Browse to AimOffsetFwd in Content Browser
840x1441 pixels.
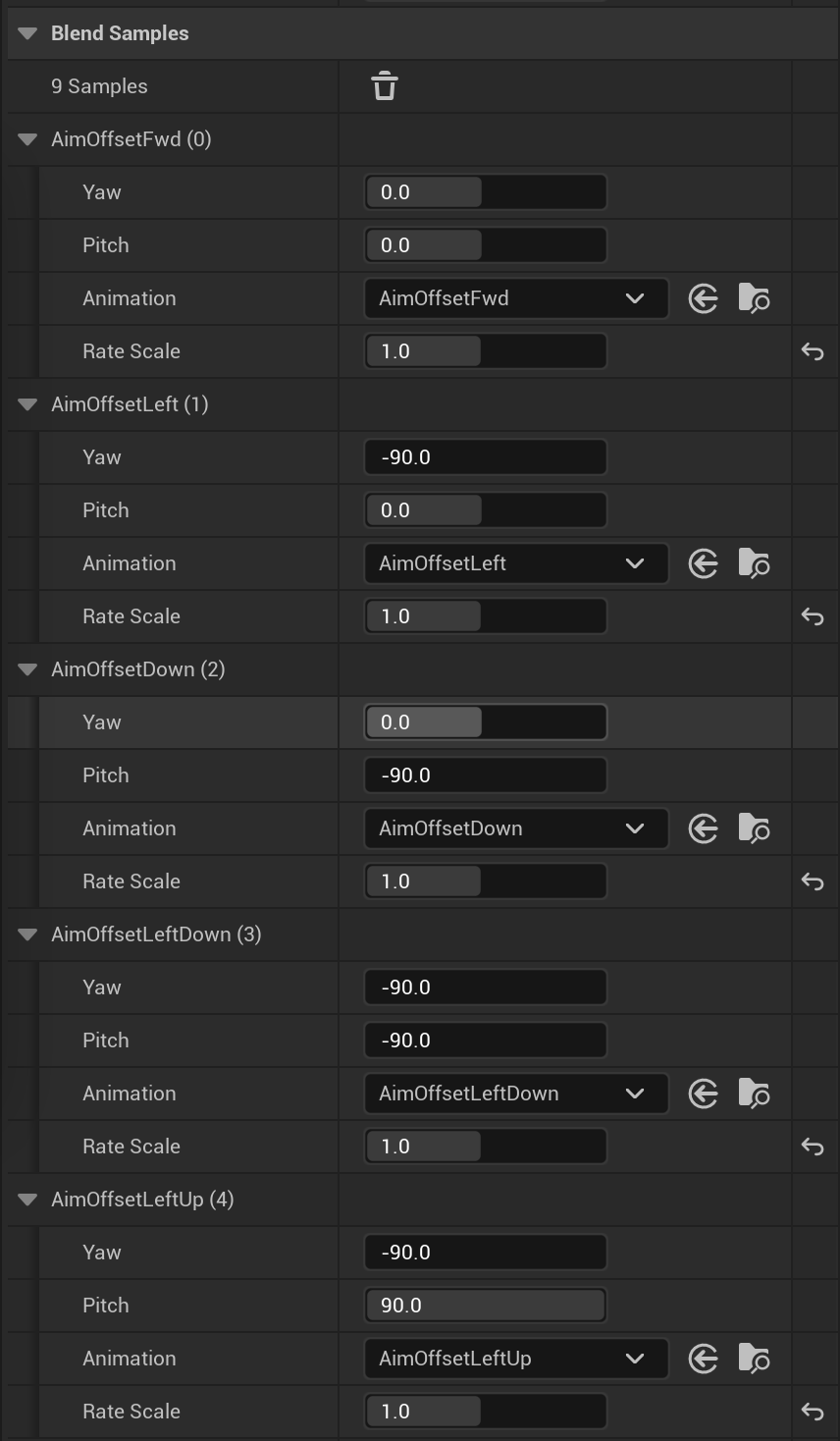(754, 298)
